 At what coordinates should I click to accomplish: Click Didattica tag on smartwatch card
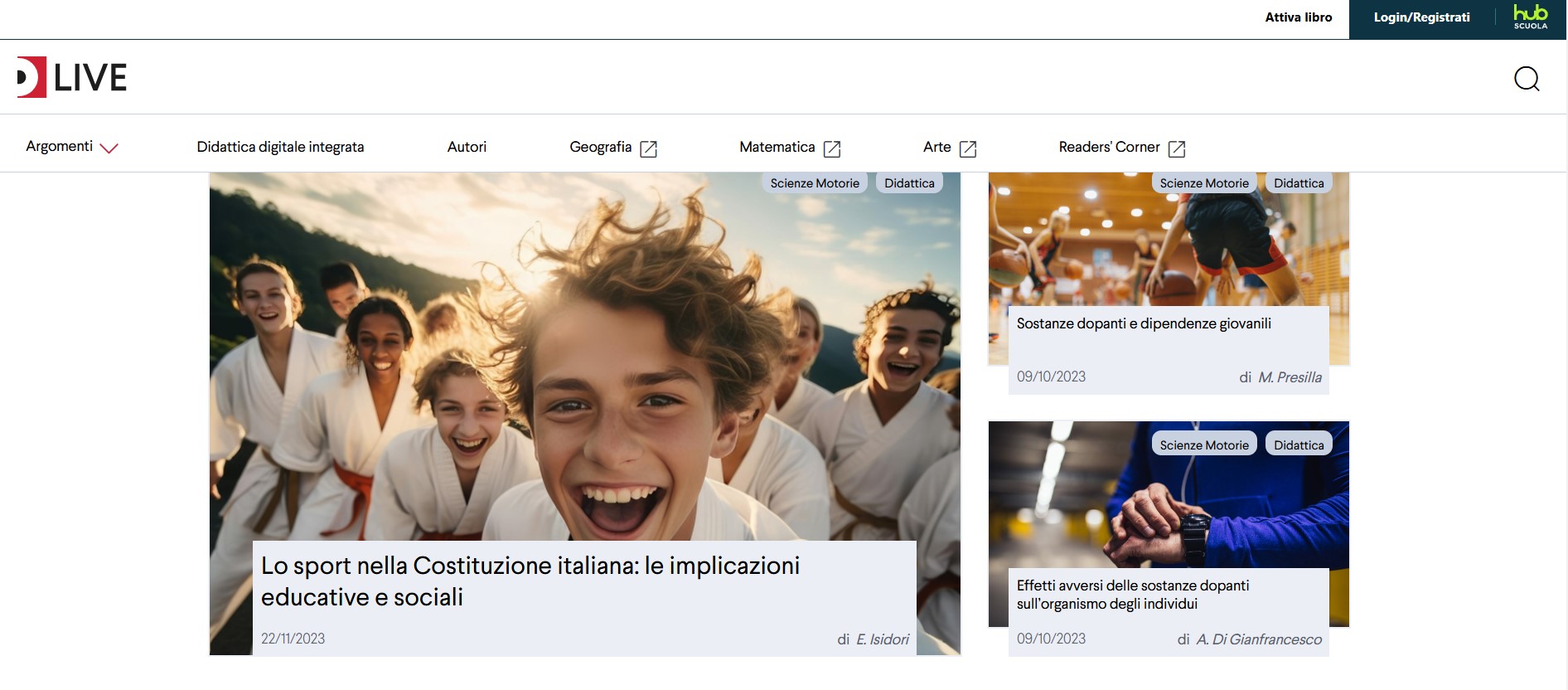(x=1299, y=444)
